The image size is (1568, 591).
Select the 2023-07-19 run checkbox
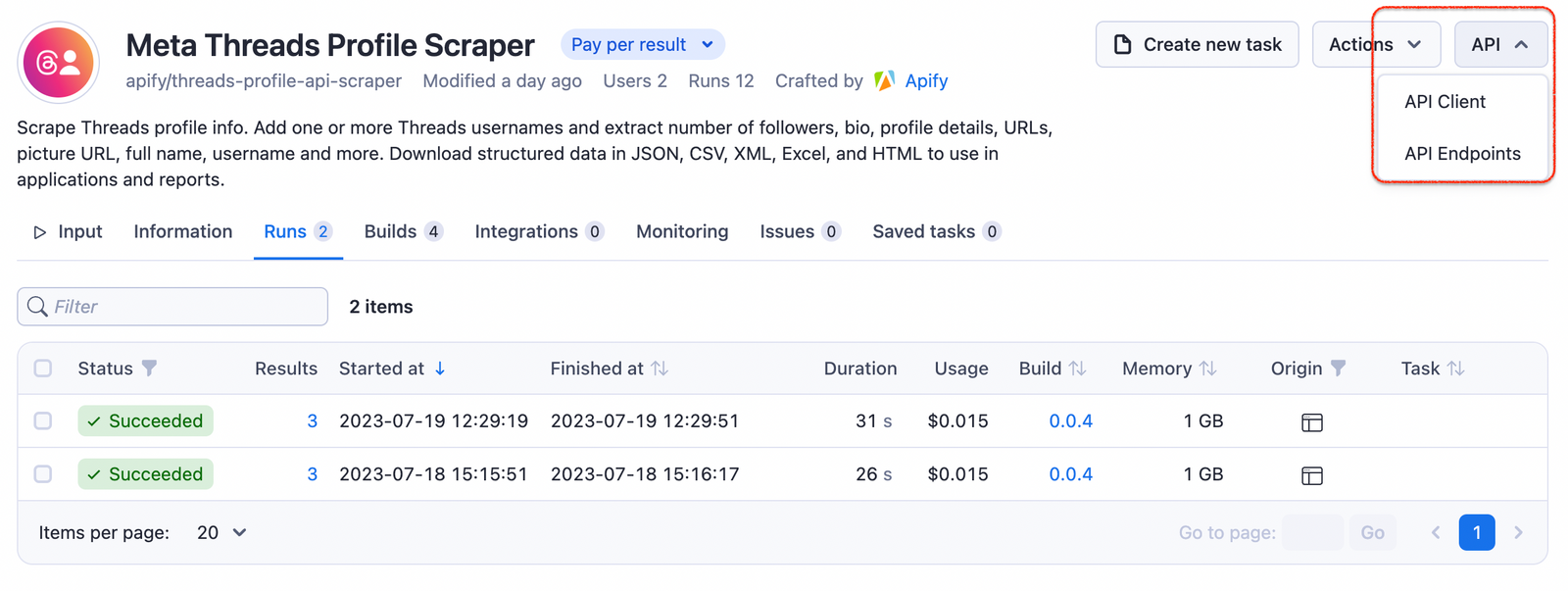pos(43,420)
